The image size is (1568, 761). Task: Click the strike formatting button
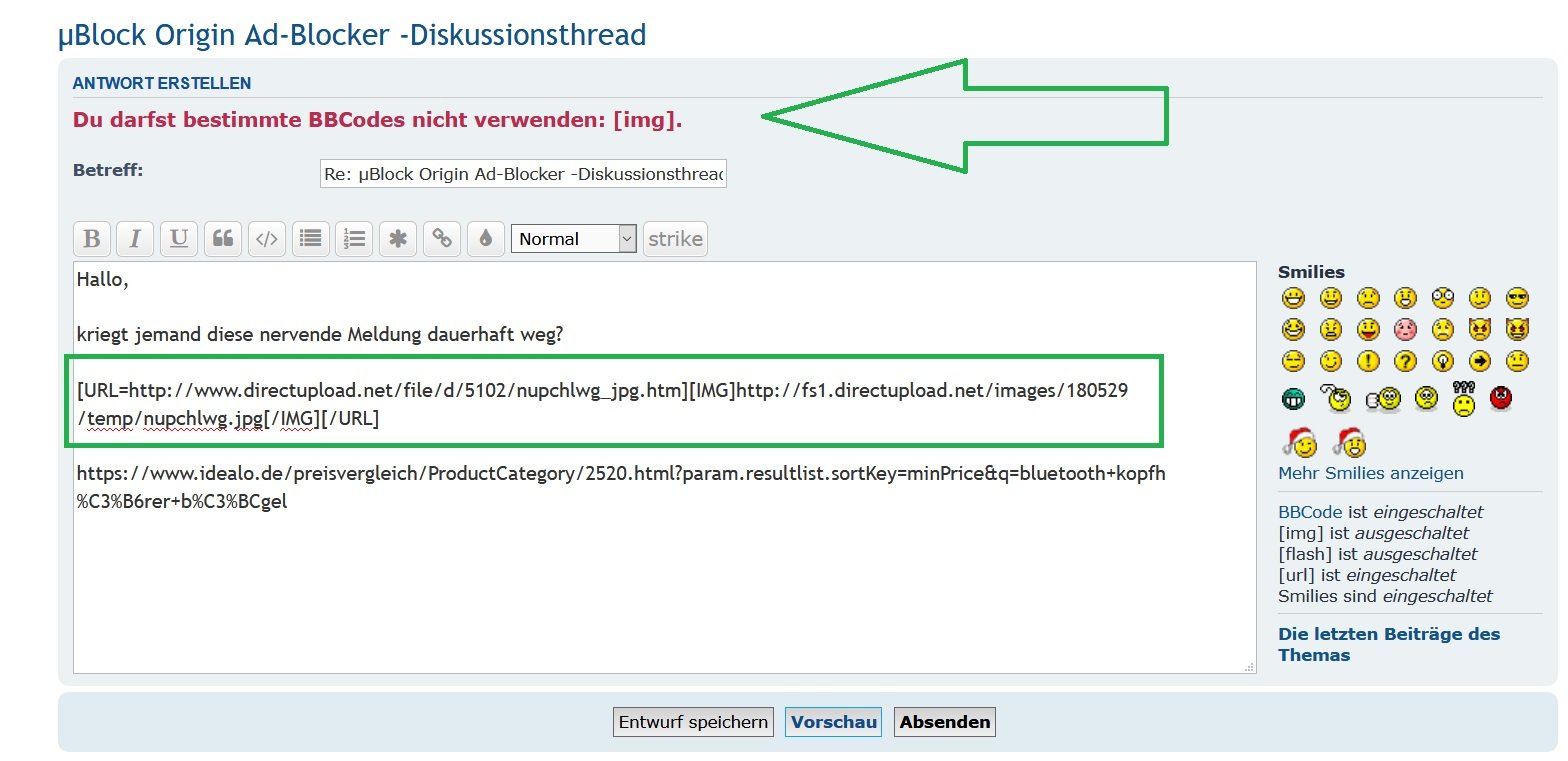pos(675,239)
